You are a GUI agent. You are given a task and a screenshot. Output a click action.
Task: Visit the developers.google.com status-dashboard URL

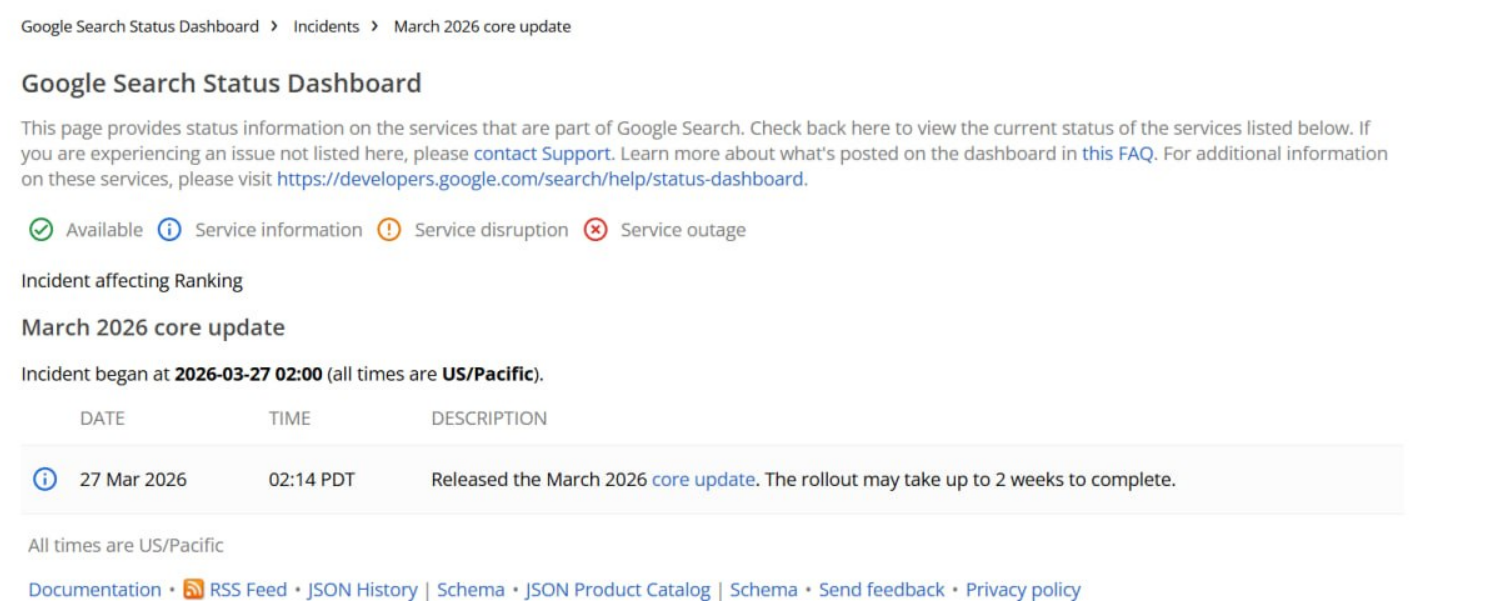click(540, 179)
